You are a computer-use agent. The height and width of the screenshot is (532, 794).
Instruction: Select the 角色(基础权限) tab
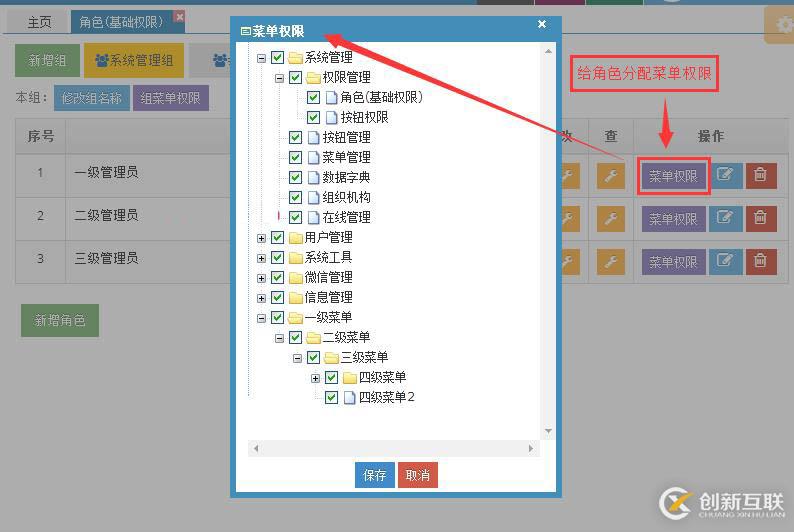point(121,22)
